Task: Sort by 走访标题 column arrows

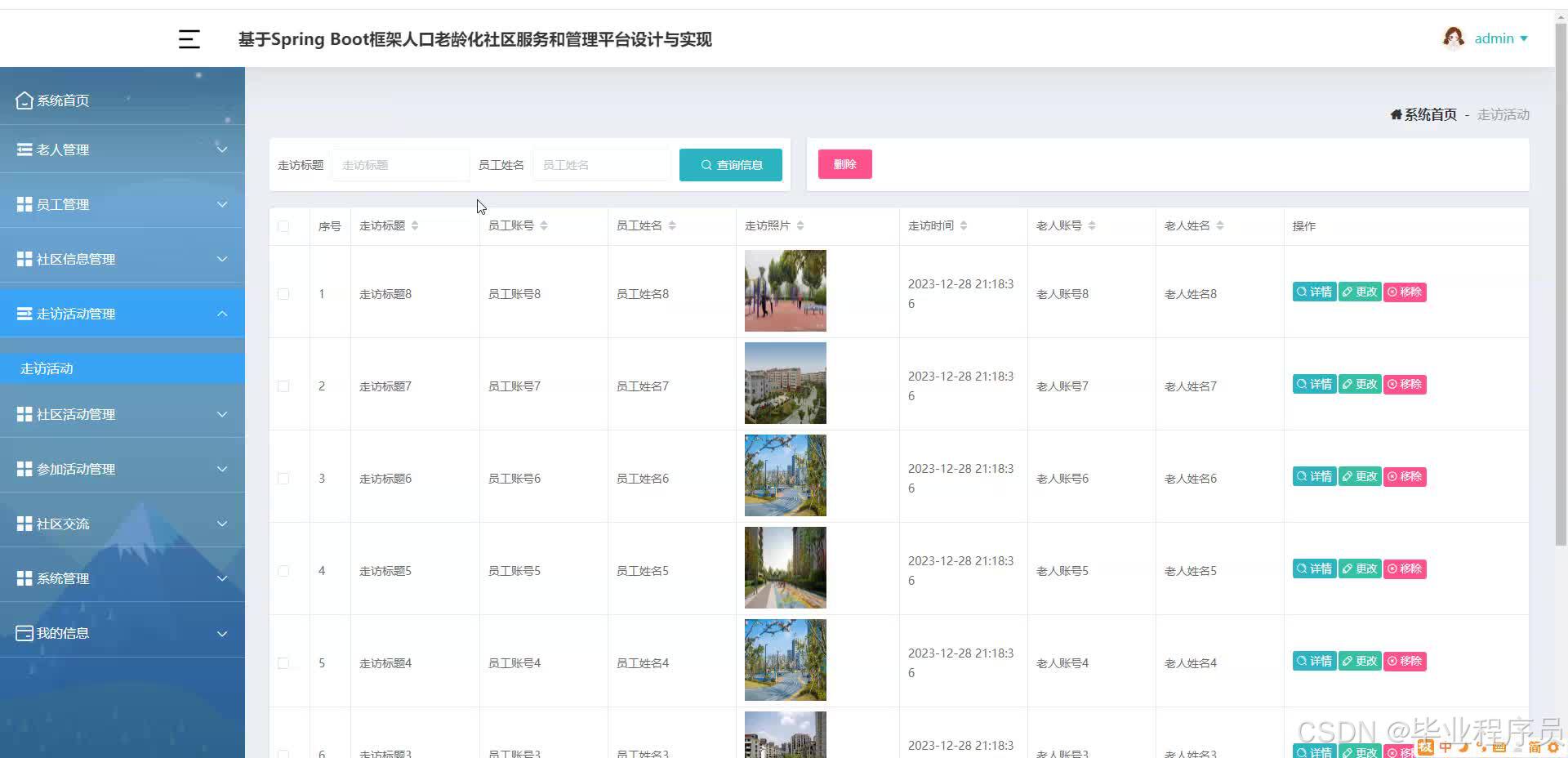Action: point(415,225)
